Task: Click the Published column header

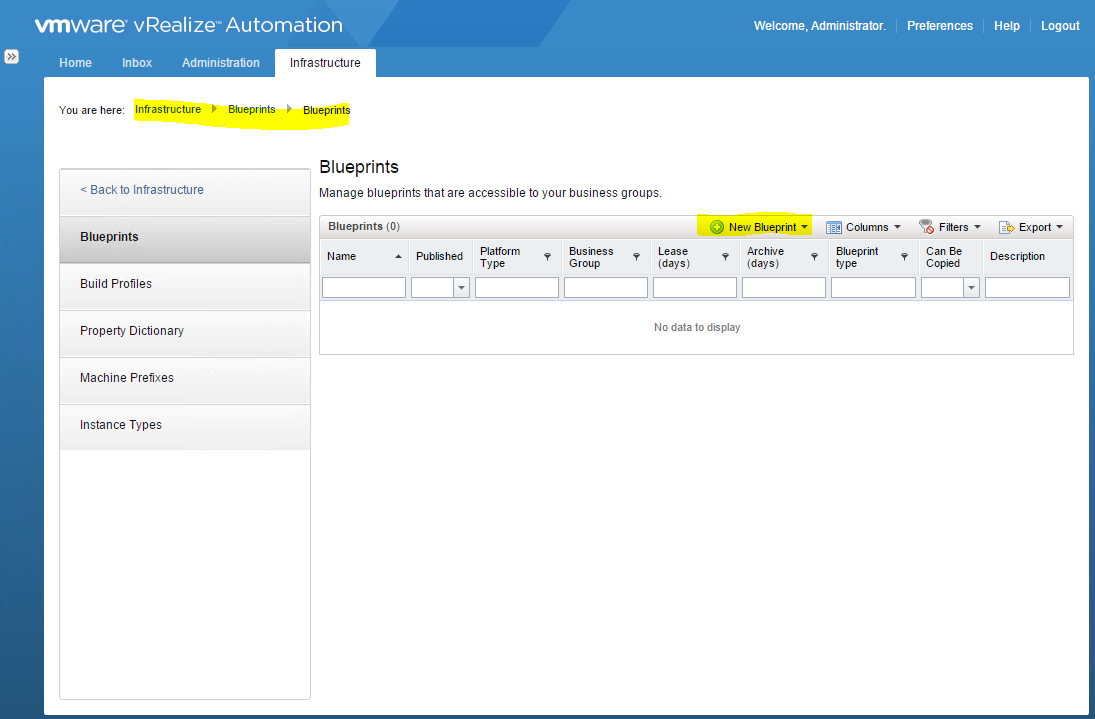Action: tap(439, 256)
